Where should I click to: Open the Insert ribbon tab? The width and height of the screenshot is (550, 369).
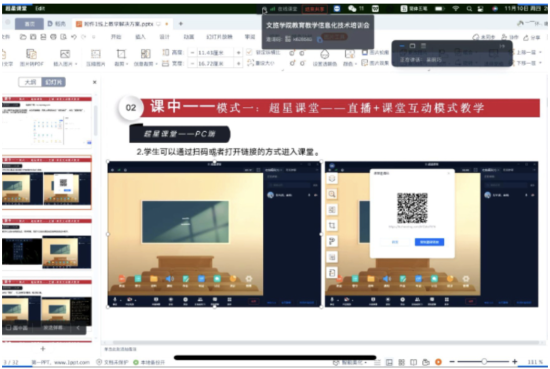140,37
